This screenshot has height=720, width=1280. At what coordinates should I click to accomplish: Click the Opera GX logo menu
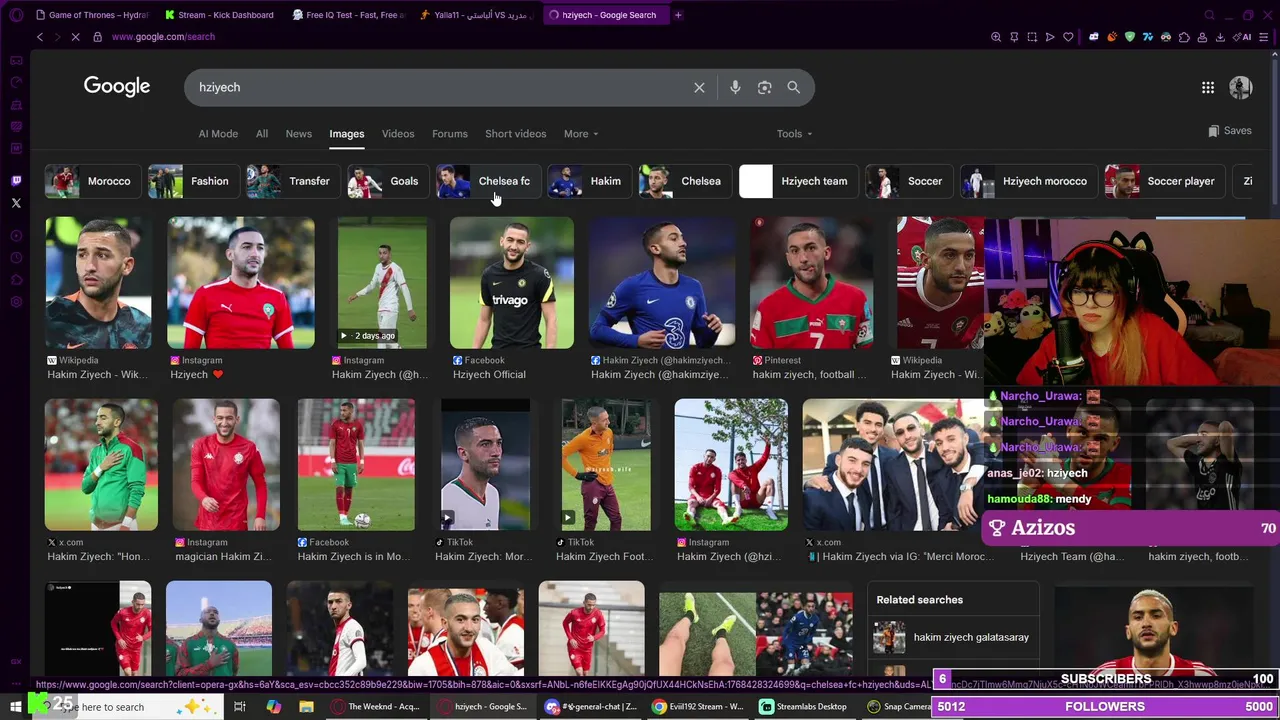pos(16,15)
